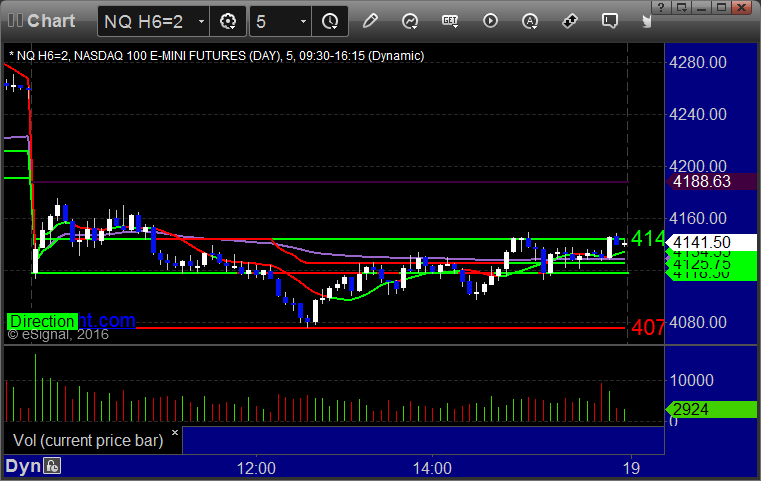Viewport: 761px width, 481px height.
Task: Open symbol settings gear next to NQ H6=2
Action: click(x=229, y=20)
